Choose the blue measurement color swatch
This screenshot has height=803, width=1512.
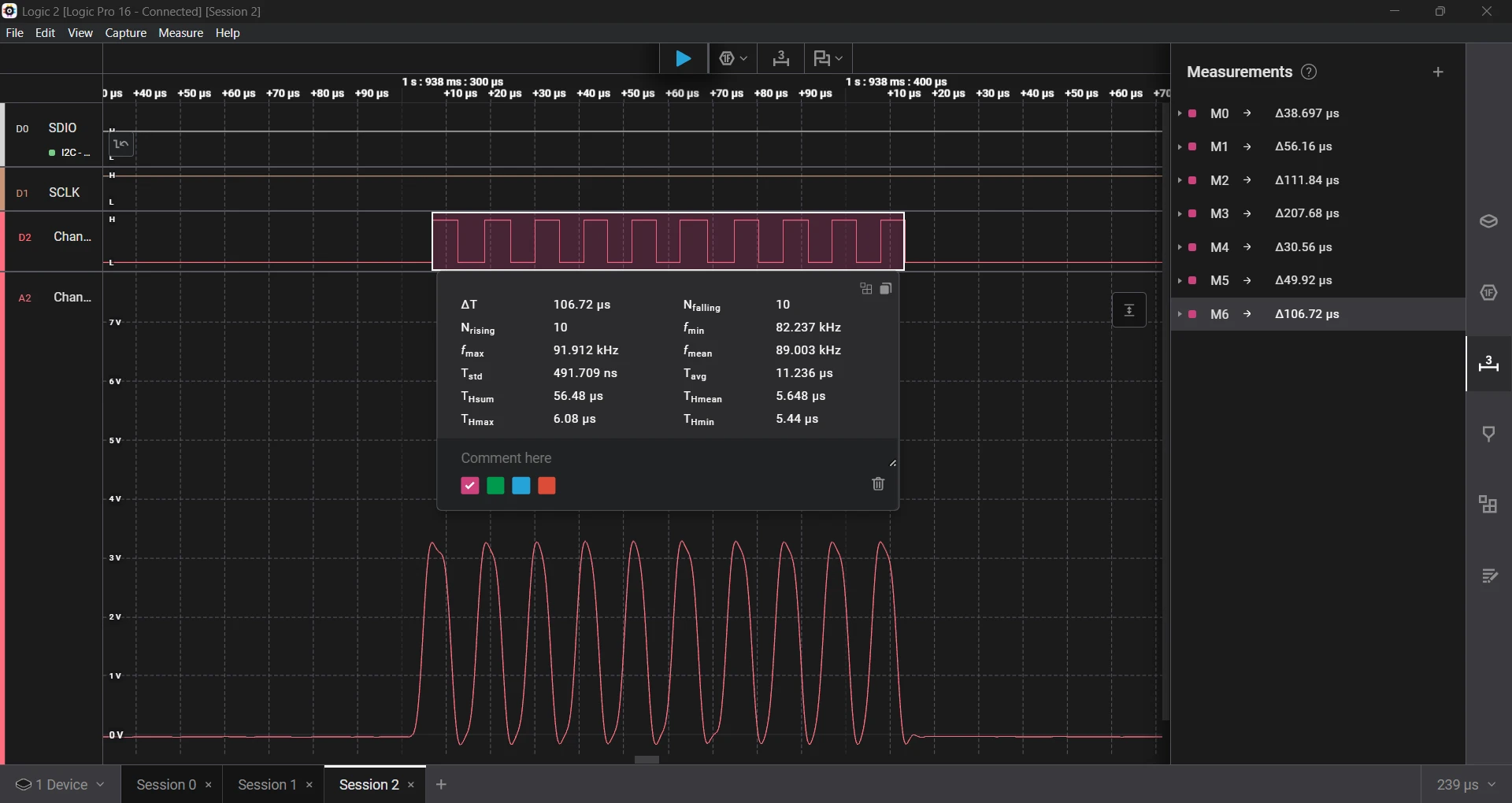coord(521,486)
